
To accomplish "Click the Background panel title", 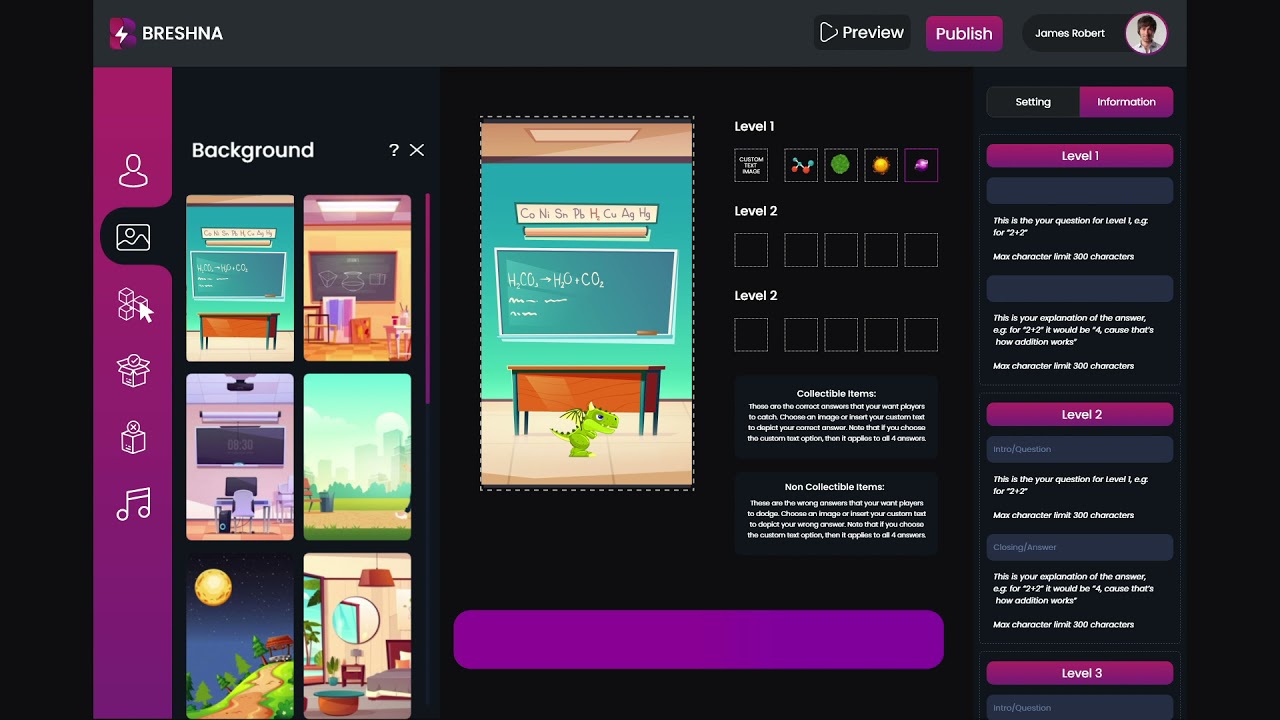I will pyautogui.click(x=253, y=150).
